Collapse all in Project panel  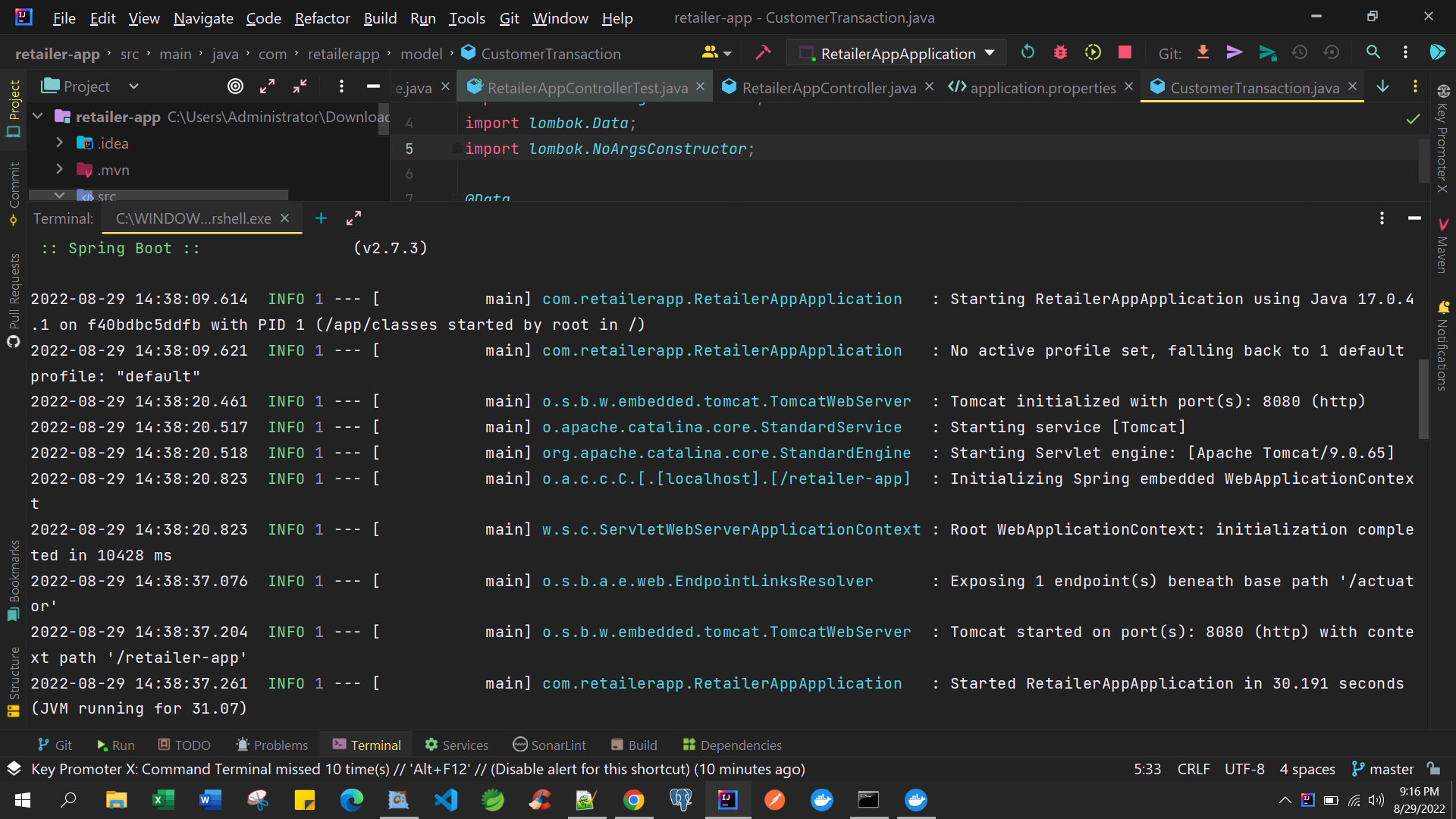[x=300, y=86]
